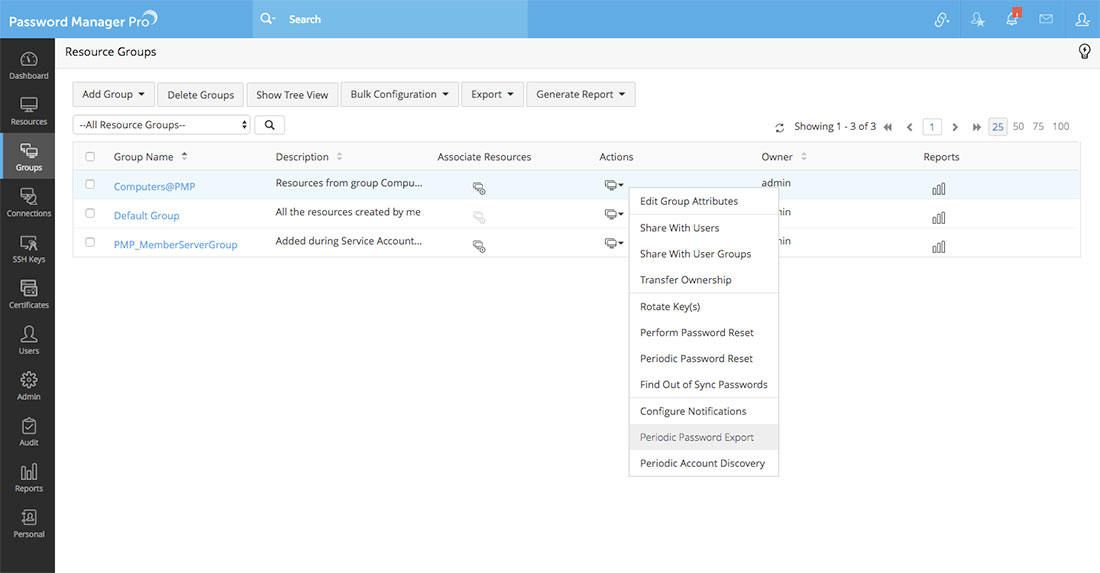Open the Bulk Configuration dropdown
The height and width of the screenshot is (573, 1100).
click(400, 95)
